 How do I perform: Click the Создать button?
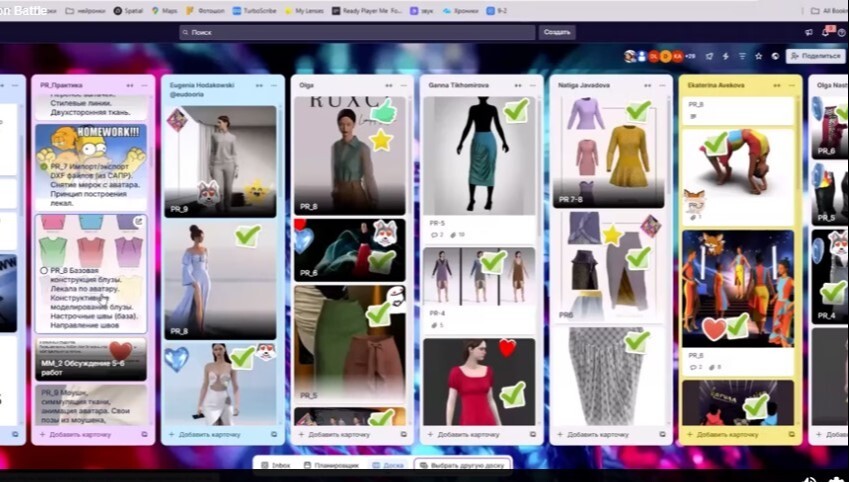pos(557,32)
